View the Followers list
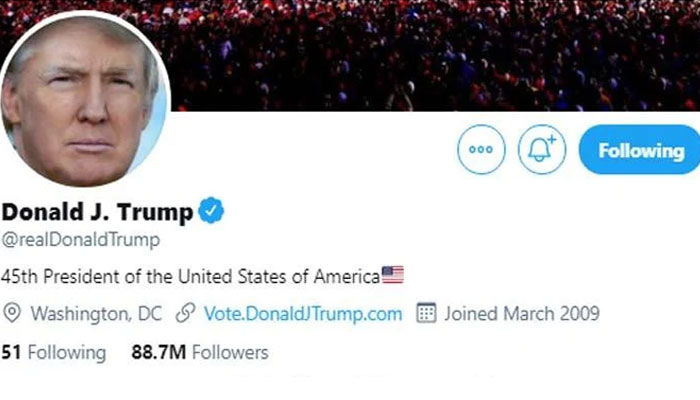Screen dimensions: 700x400 tap(230, 353)
